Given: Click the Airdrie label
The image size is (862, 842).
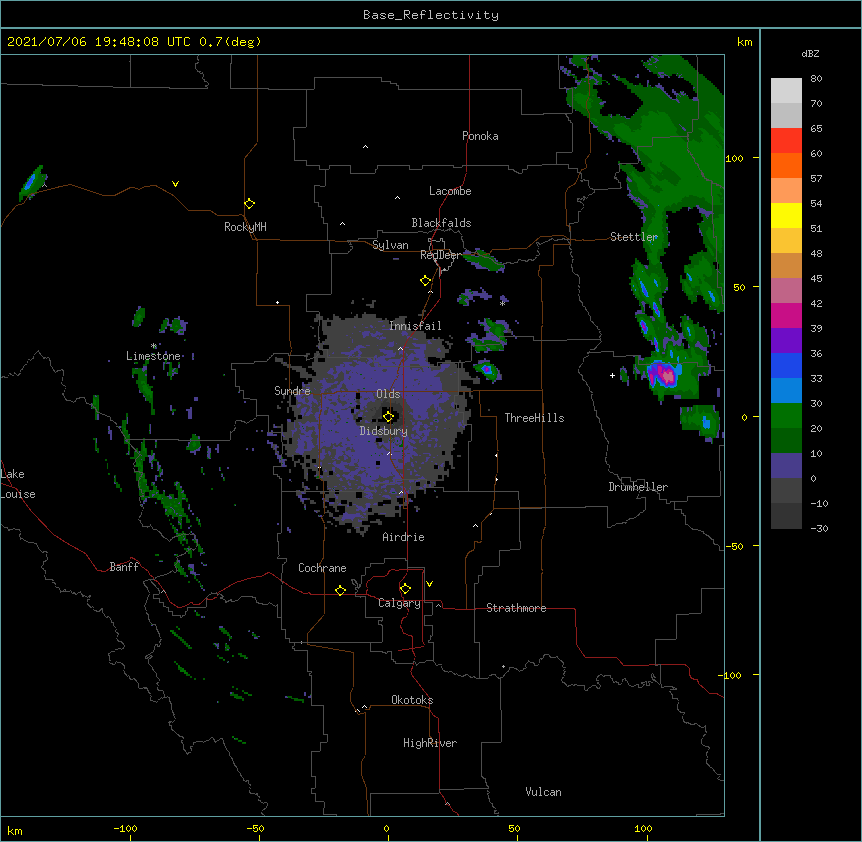Looking at the screenshot, I should point(403,537).
